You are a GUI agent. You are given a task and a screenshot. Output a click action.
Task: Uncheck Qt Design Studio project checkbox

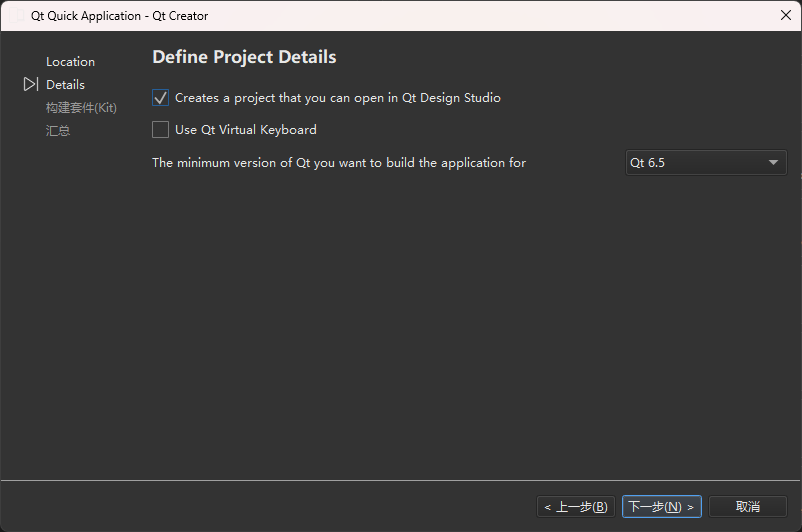161,98
